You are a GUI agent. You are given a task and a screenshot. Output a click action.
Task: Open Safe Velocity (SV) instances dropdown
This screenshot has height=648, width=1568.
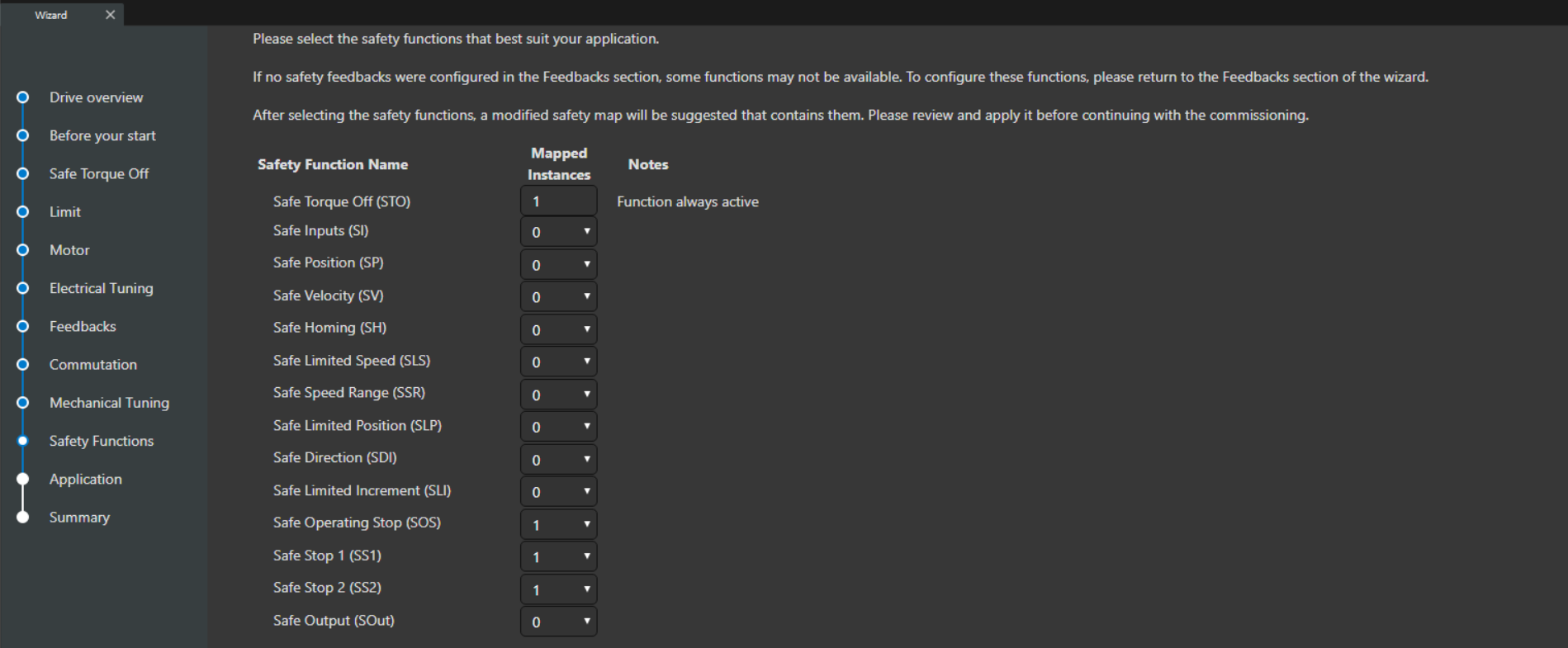coord(559,297)
